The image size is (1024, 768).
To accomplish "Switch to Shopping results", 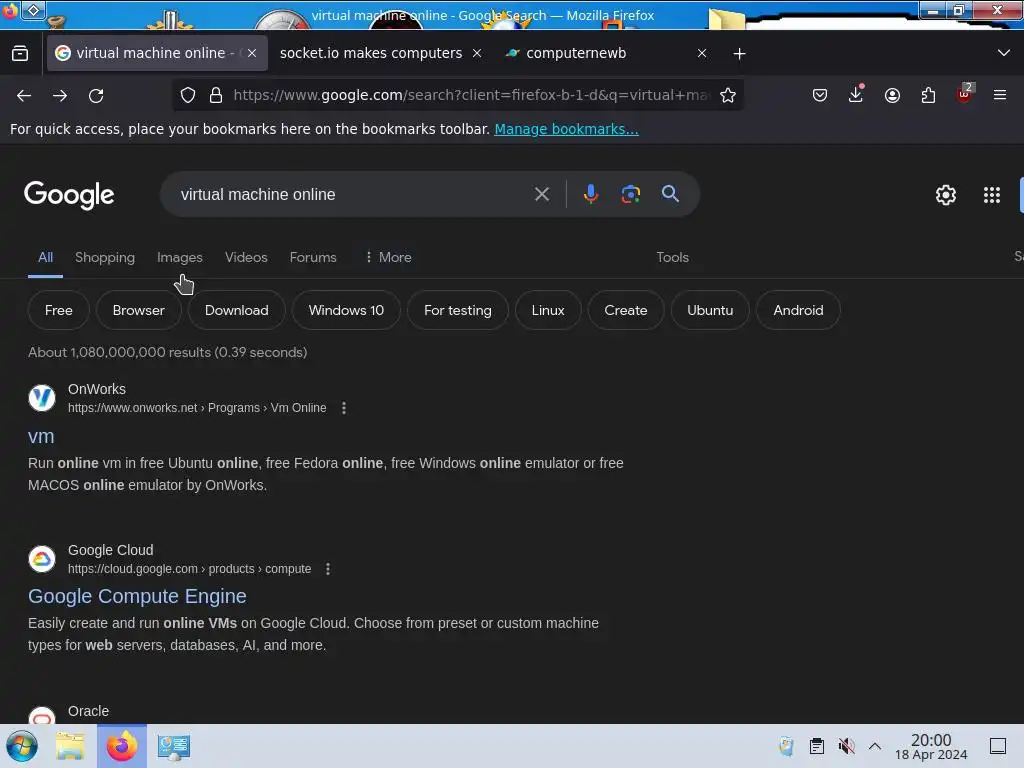I will tap(104, 257).
